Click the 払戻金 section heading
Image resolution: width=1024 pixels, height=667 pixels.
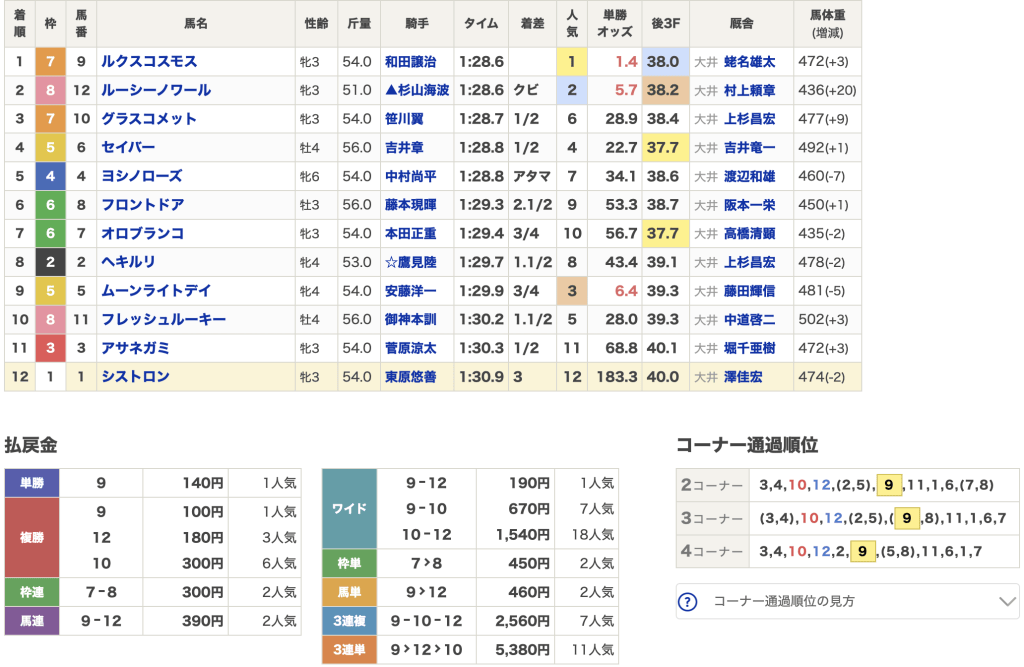(31, 446)
